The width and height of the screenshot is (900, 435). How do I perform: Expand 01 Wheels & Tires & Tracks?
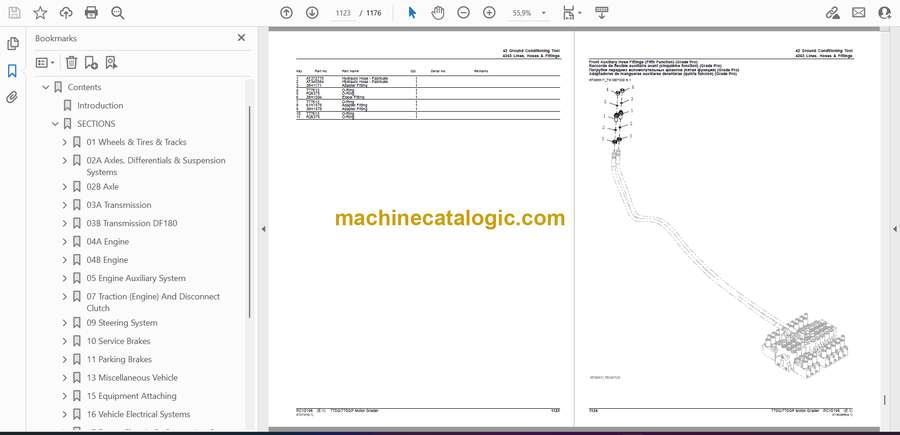(x=64, y=142)
